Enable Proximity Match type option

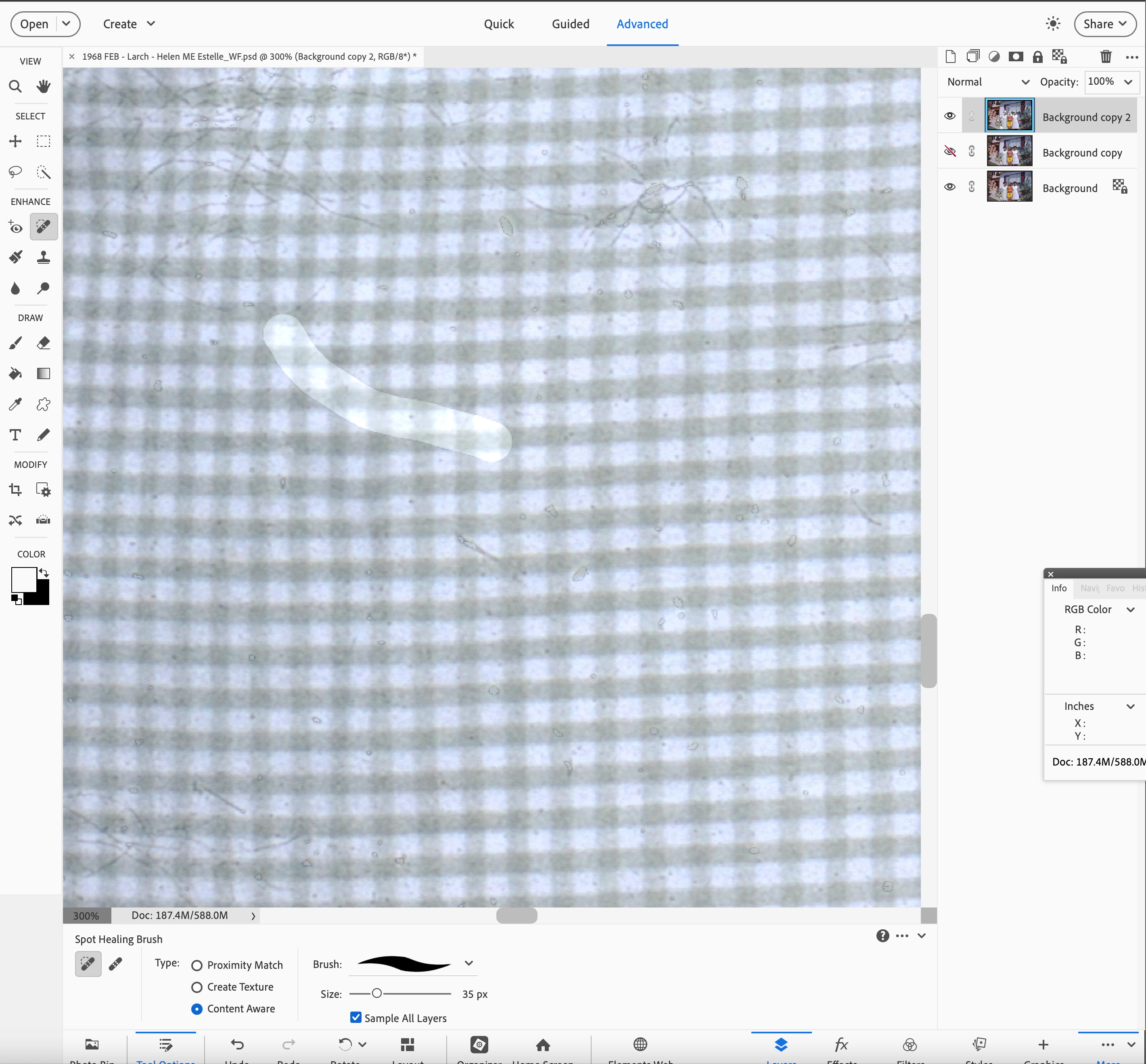click(197, 966)
